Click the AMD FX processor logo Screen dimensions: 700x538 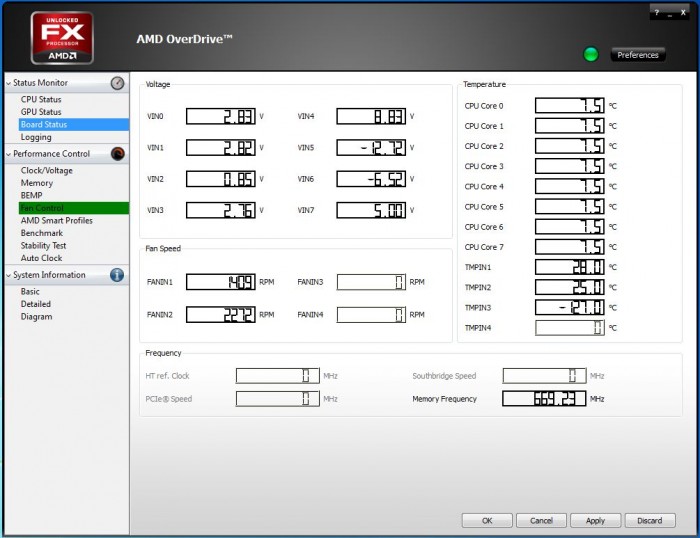pyautogui.click(x=62, y=38)
